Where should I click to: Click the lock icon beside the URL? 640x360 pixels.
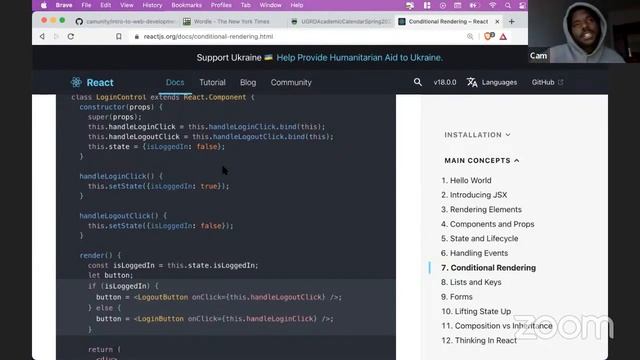tap(137, 37)
